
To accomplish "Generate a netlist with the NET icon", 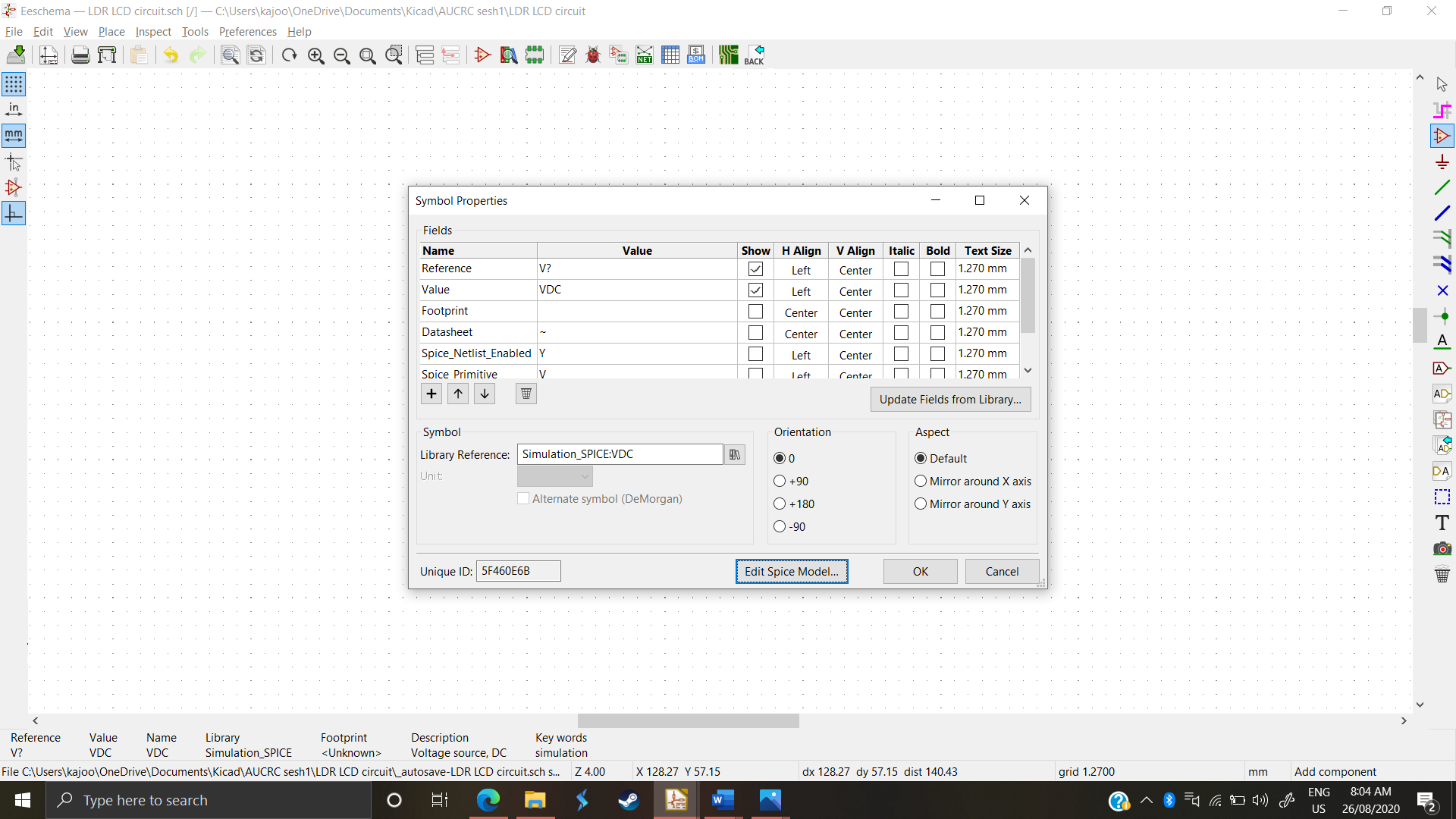I will click(x=644, y=55).
